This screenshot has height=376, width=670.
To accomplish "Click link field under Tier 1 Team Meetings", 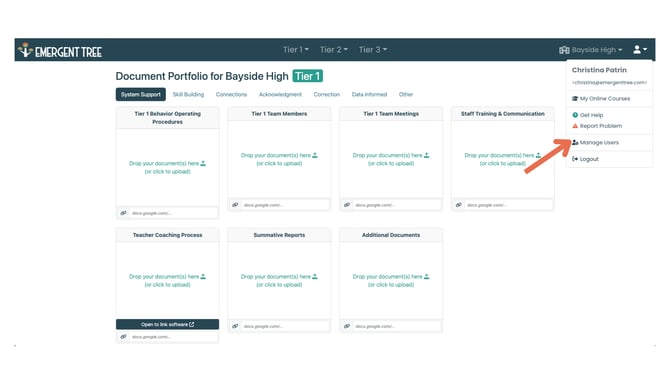I will click(x=397, y=205).
